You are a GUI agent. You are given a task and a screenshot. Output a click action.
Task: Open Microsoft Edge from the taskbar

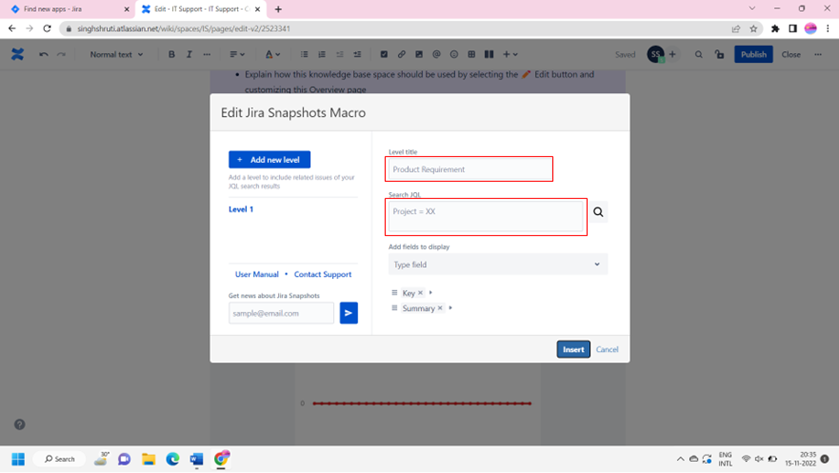coord(172,459)
